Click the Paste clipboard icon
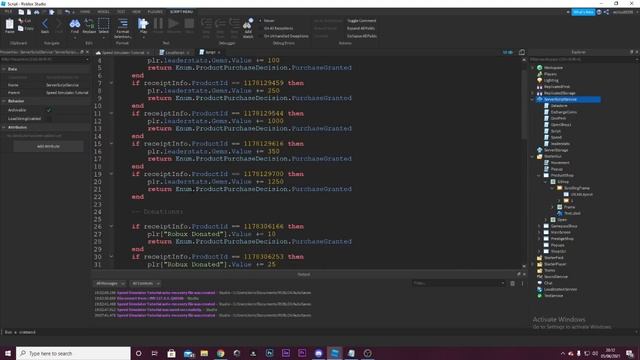640x360 pixels. click(9, 25)
